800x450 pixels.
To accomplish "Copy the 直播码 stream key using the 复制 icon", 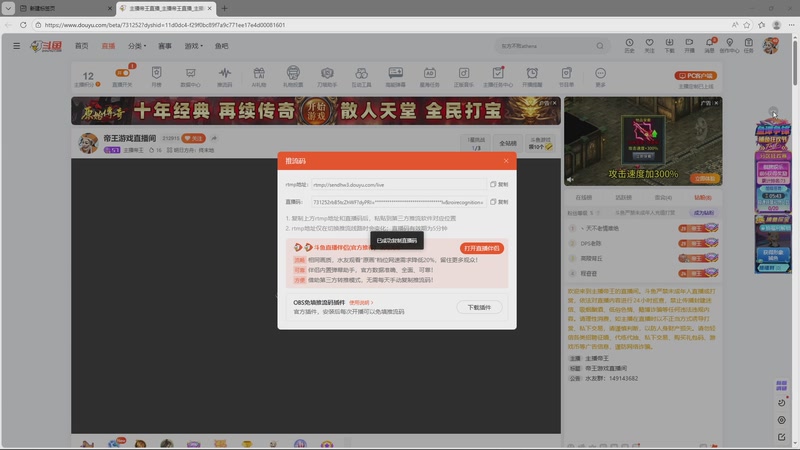I will coord(499,201).
